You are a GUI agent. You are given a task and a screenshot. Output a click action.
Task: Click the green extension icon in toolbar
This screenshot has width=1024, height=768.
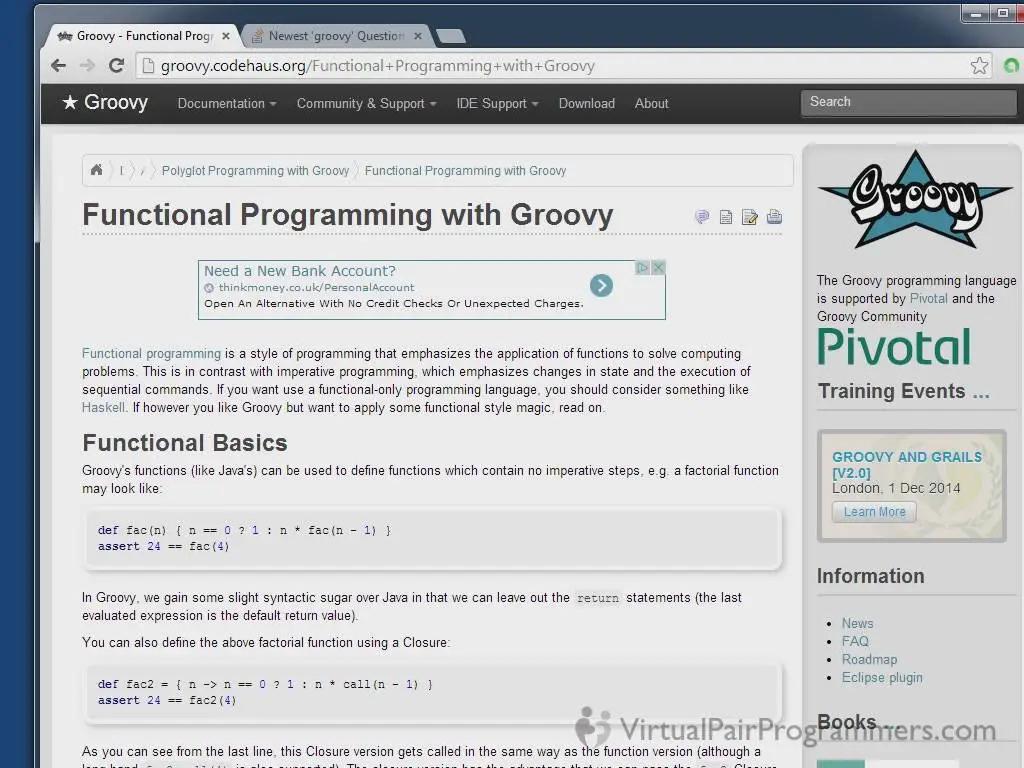[x=1012, y=65]
